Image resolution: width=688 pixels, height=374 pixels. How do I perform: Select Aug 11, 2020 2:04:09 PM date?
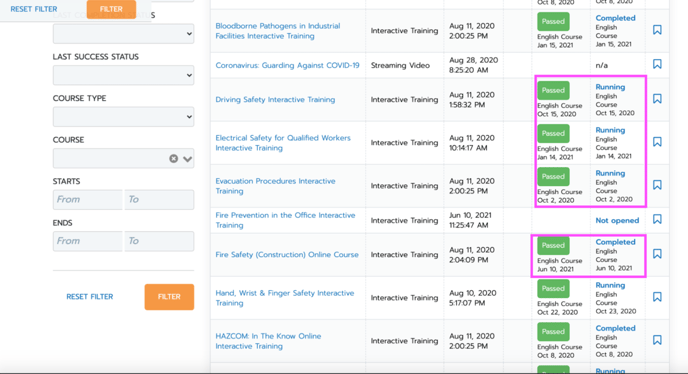pyautogui.click(x=472, y=255)
